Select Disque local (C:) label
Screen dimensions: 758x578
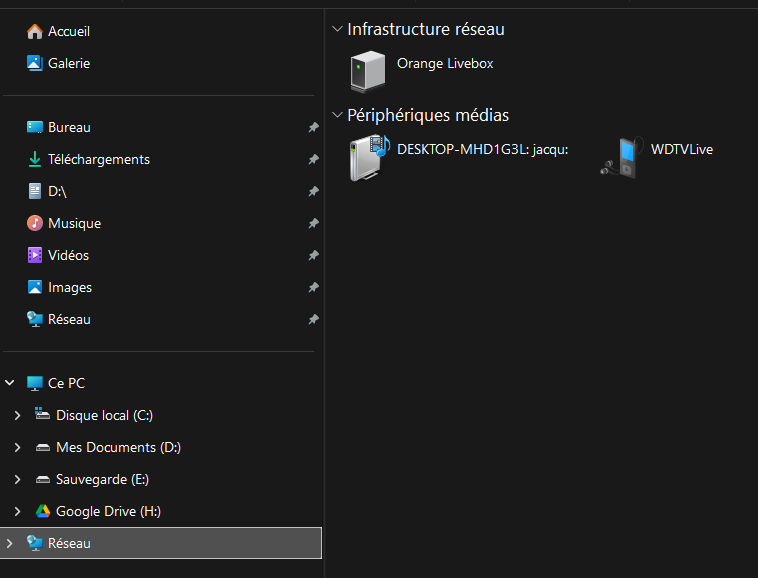coord(104,416)
